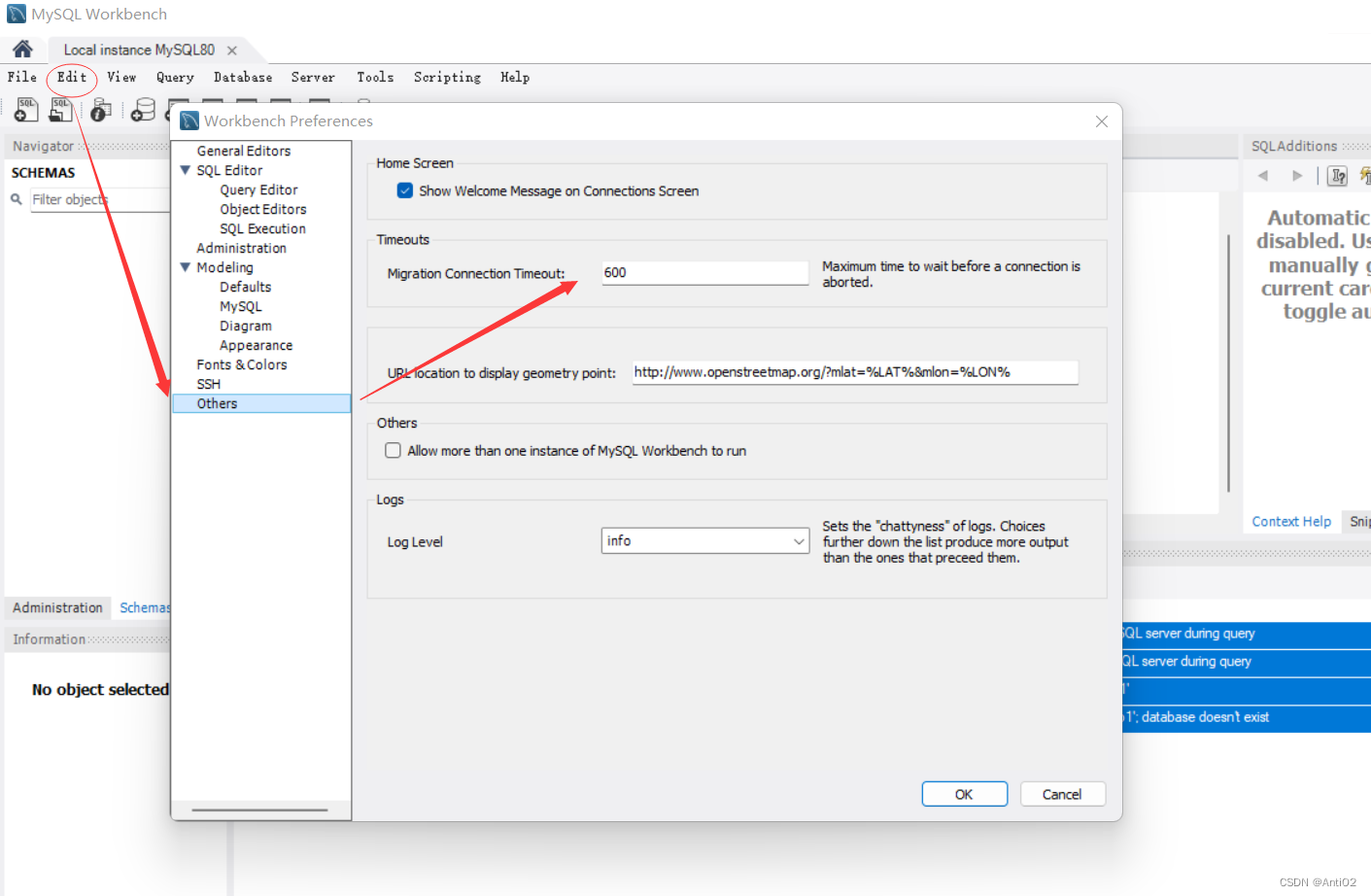The image size is (1371, 896).
Task: Click the Migration Connection Timeout field
Action: tap(705, 273)
